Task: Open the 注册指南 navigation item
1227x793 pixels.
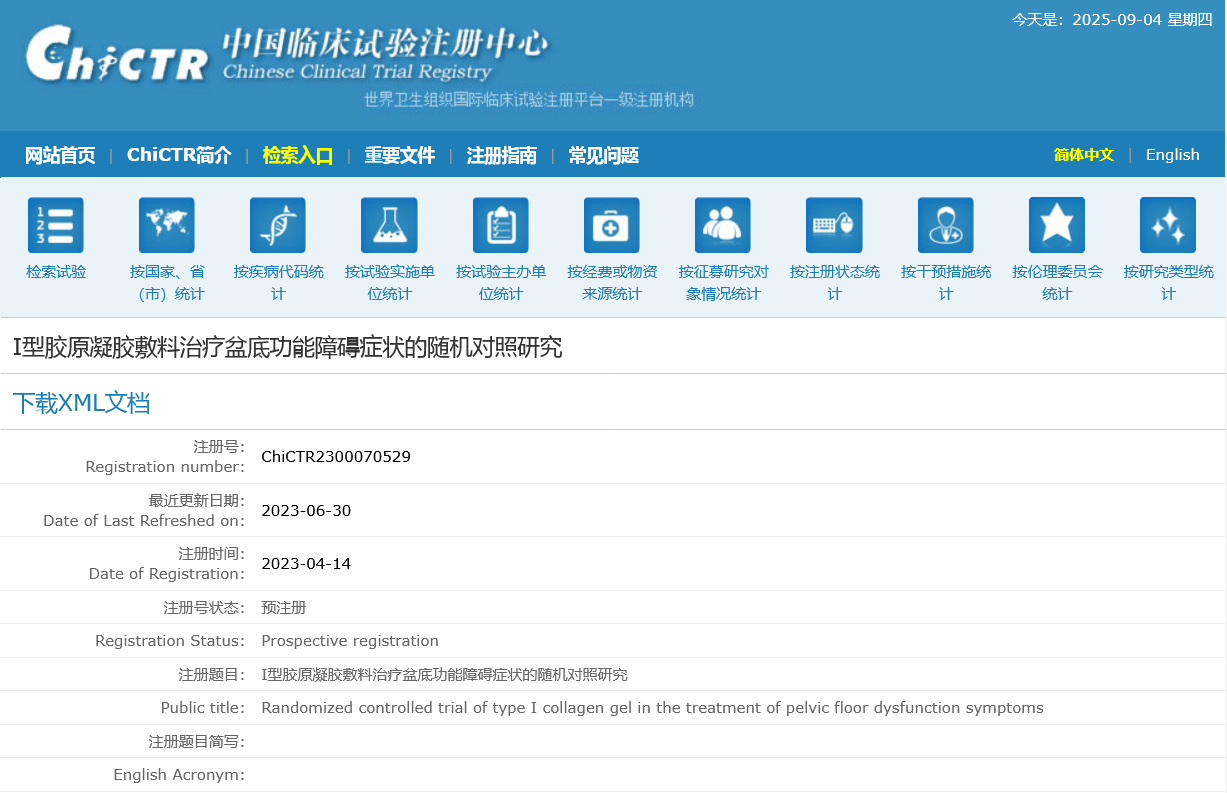Action: coord(501,155)
